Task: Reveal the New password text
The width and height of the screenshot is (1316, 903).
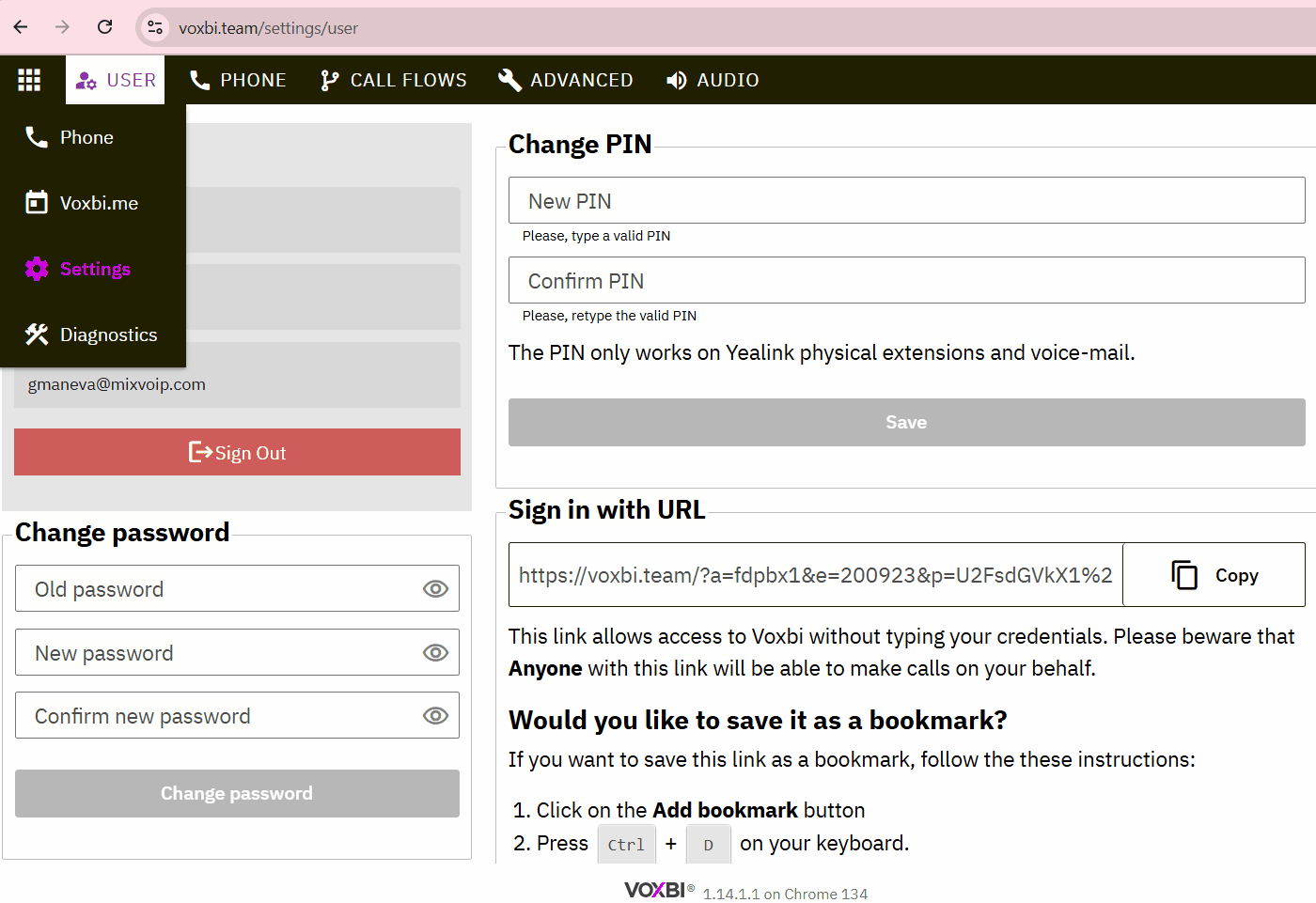Action: click(x=435, y=653)
